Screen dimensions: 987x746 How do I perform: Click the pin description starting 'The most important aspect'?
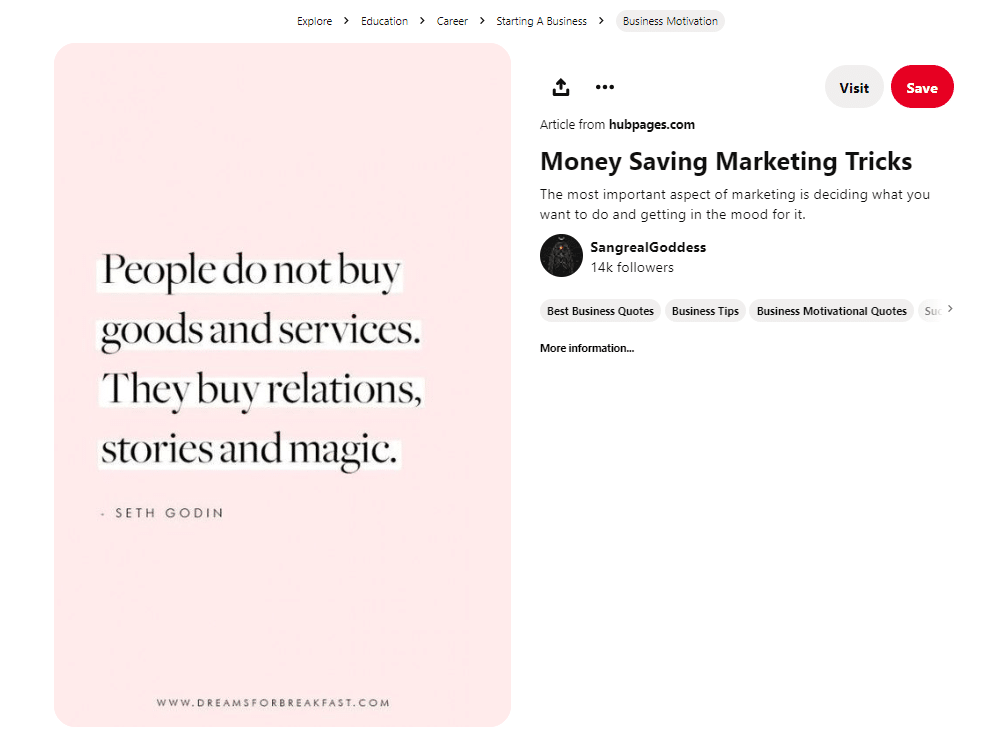(735, 204)
